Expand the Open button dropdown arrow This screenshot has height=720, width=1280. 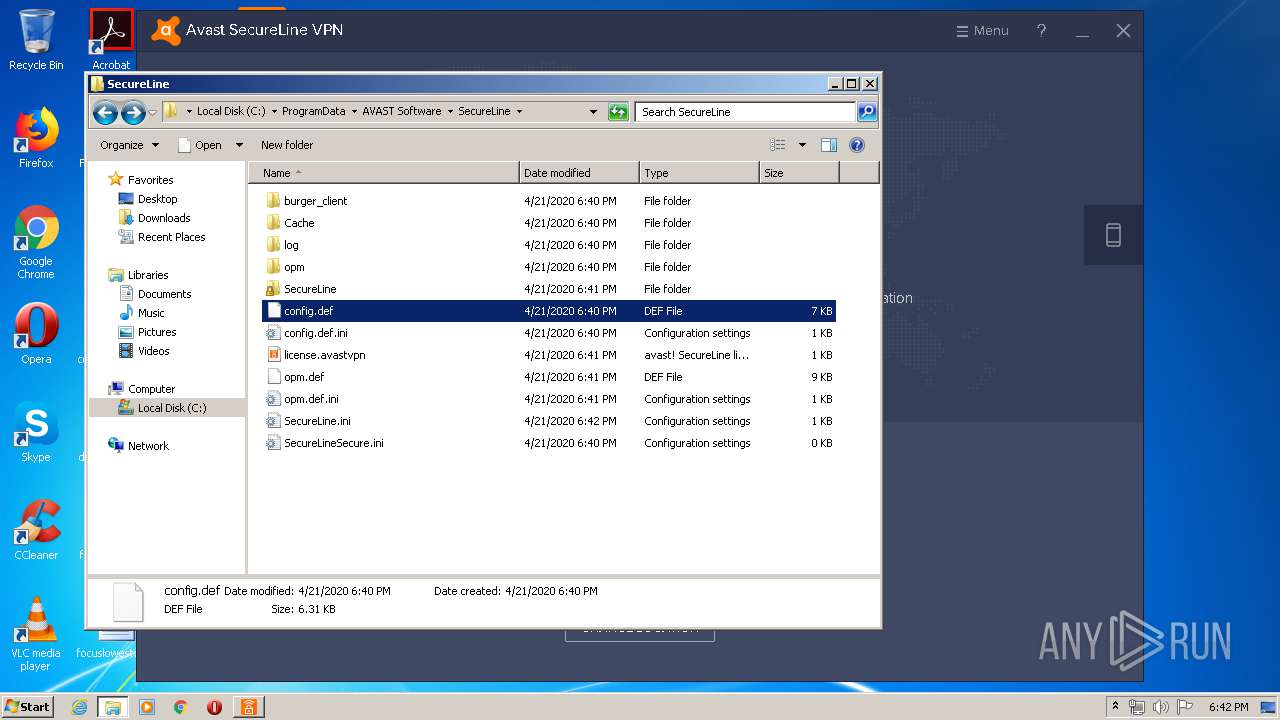coord(239,145)
